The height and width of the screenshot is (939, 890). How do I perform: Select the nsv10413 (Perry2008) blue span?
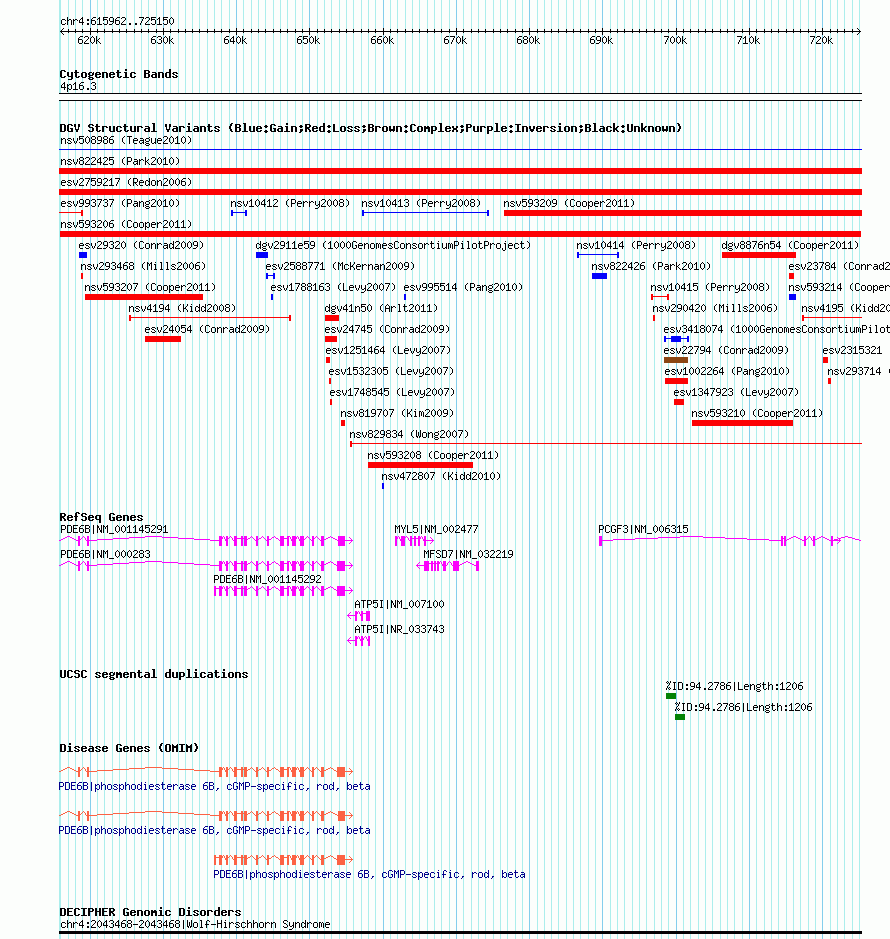point(425,213)
